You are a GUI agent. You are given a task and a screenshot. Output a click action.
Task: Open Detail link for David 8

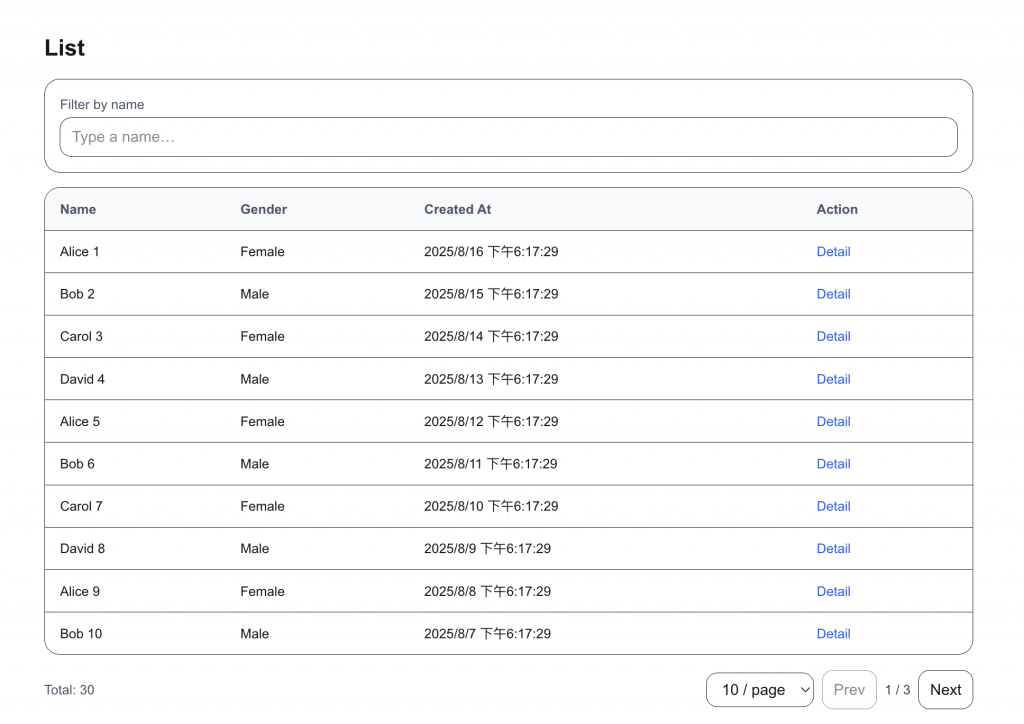[833, 548]
